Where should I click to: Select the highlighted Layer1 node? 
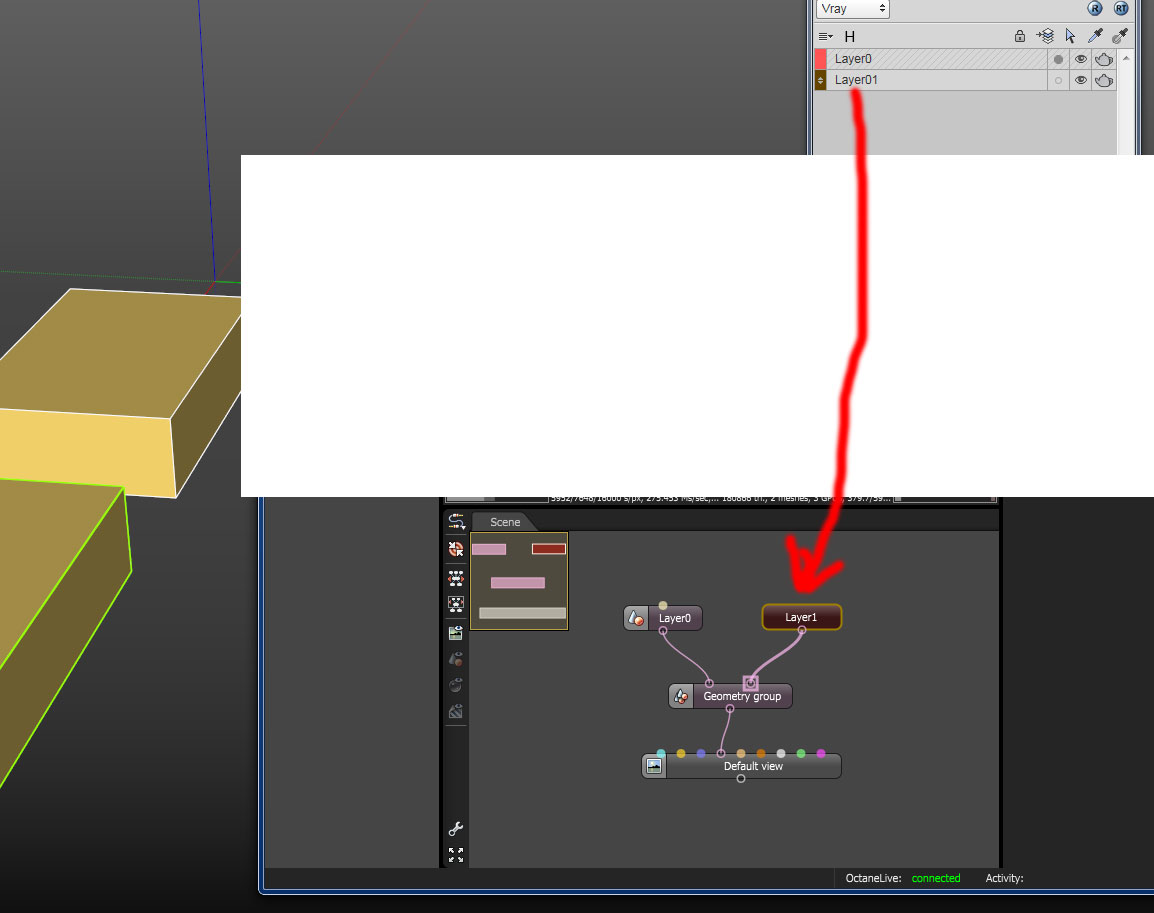pos(801,617)
